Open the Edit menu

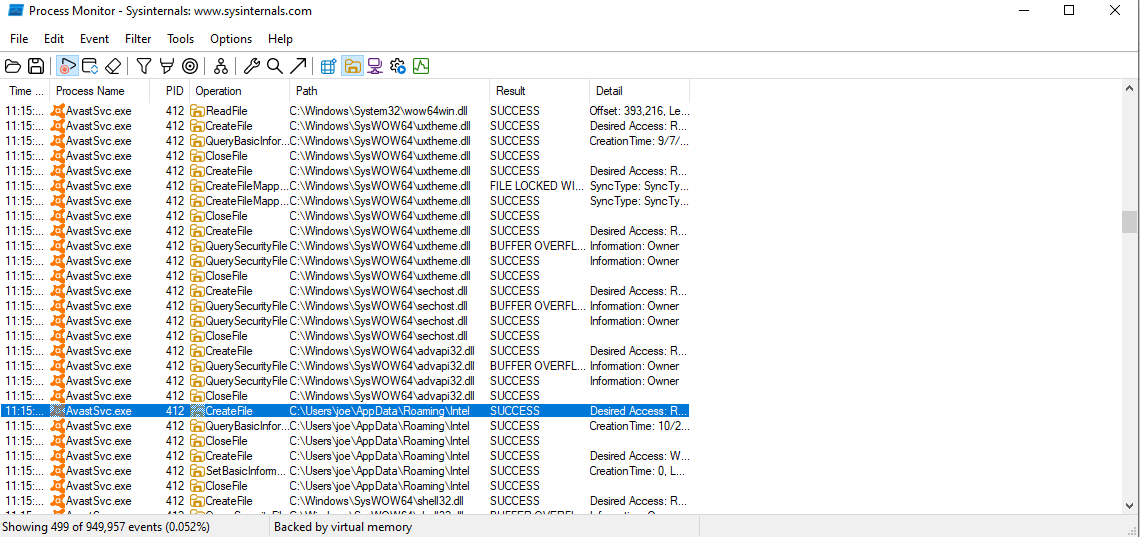54,39
